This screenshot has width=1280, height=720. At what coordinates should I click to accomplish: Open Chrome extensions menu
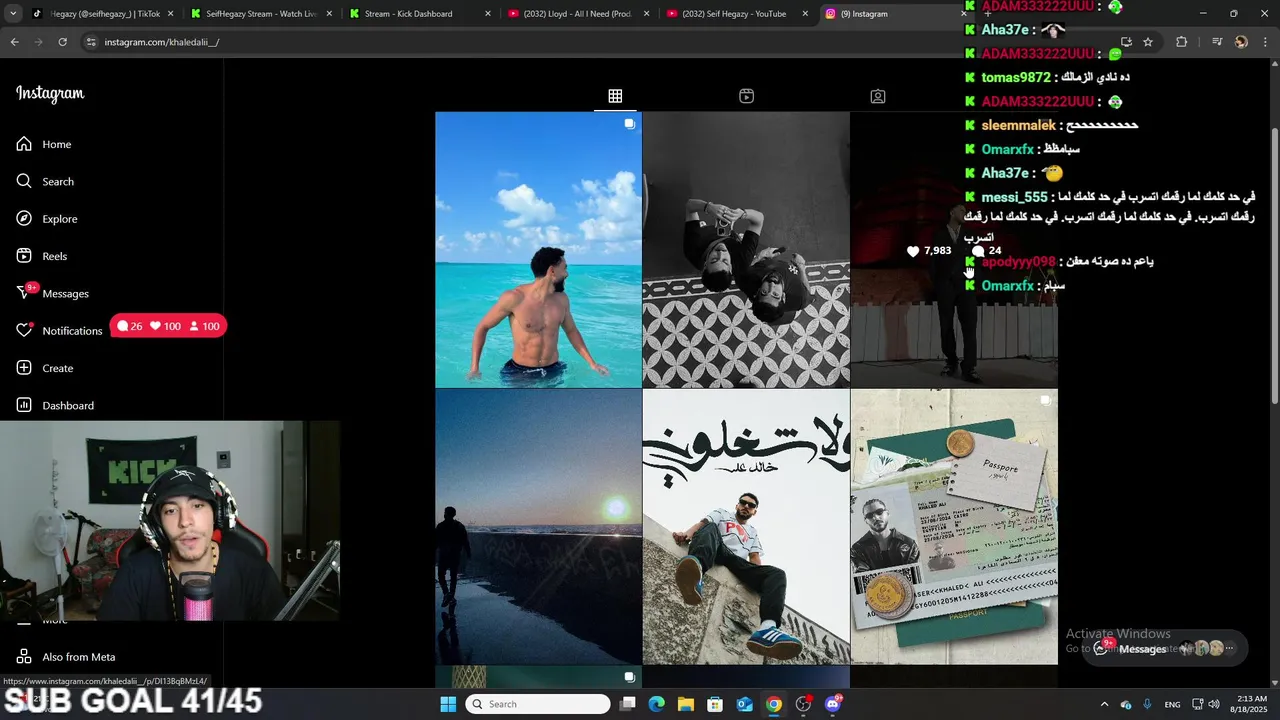1181,42
